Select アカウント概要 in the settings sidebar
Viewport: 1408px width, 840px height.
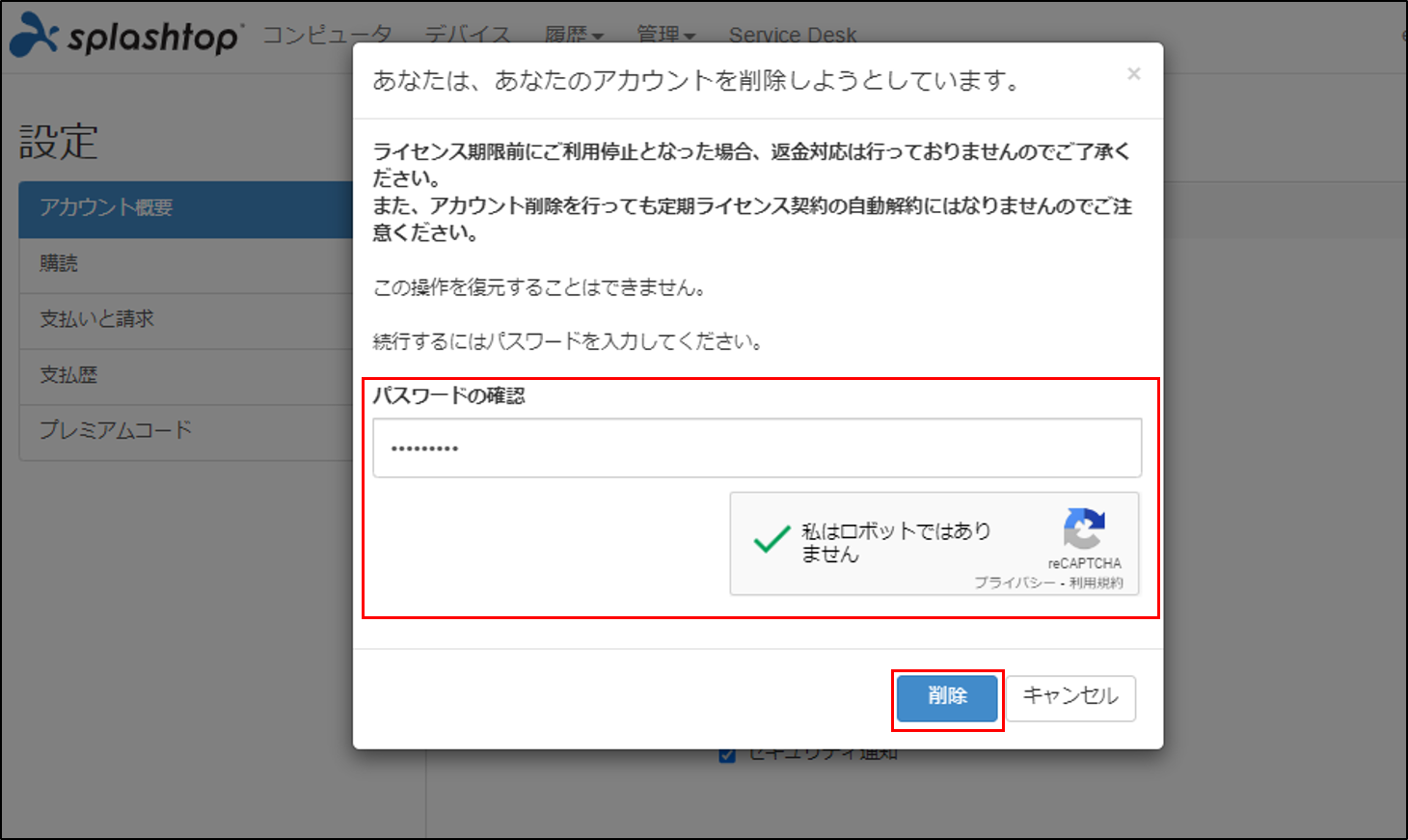coord(187,208)
